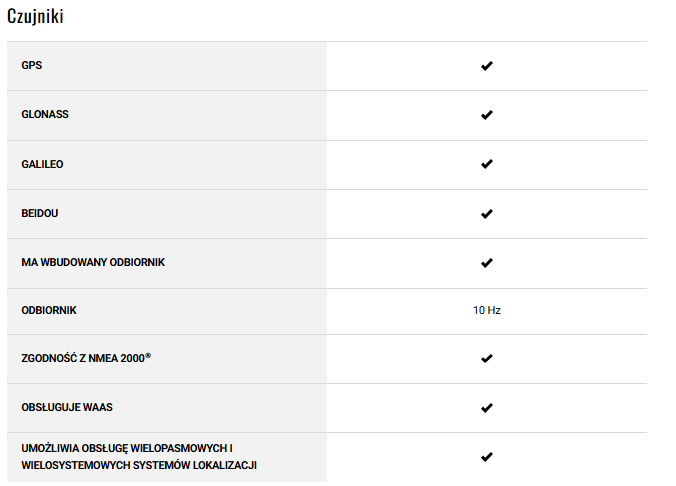
Task: Click the Zgodność z NMEA 2000 label
Action: (x=83, y=358)
